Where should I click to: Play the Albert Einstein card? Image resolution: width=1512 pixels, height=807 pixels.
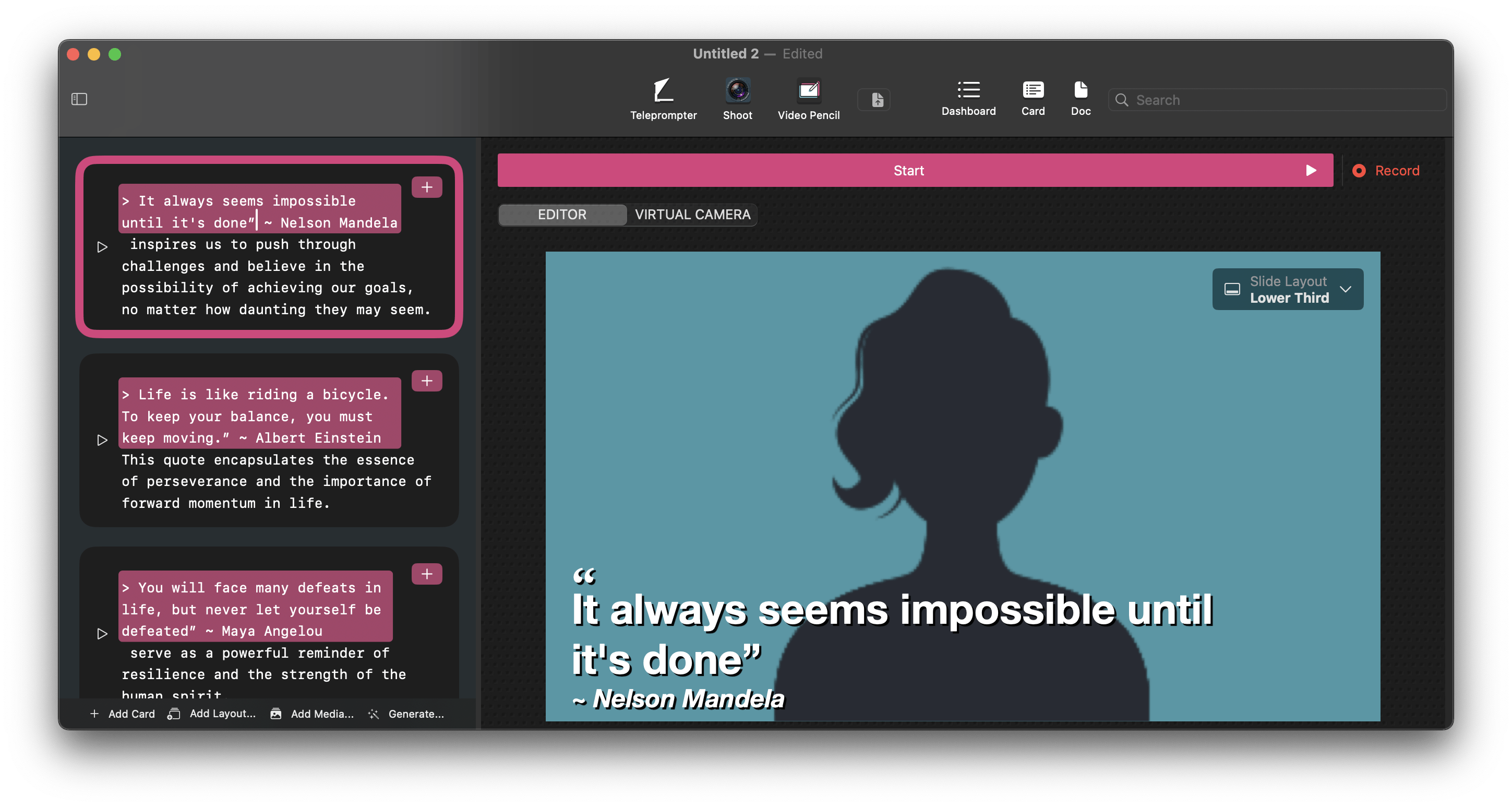(102, 441)
